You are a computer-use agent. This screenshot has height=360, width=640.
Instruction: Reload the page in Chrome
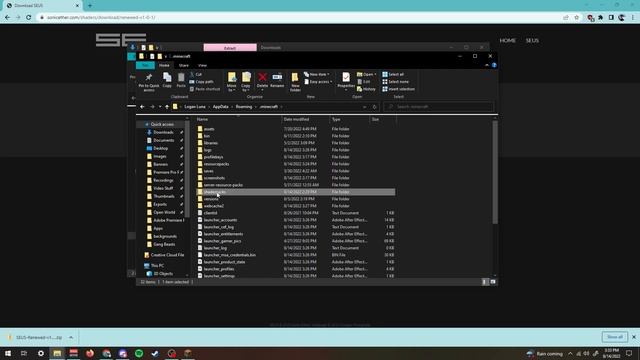click(x=29, y=18)
